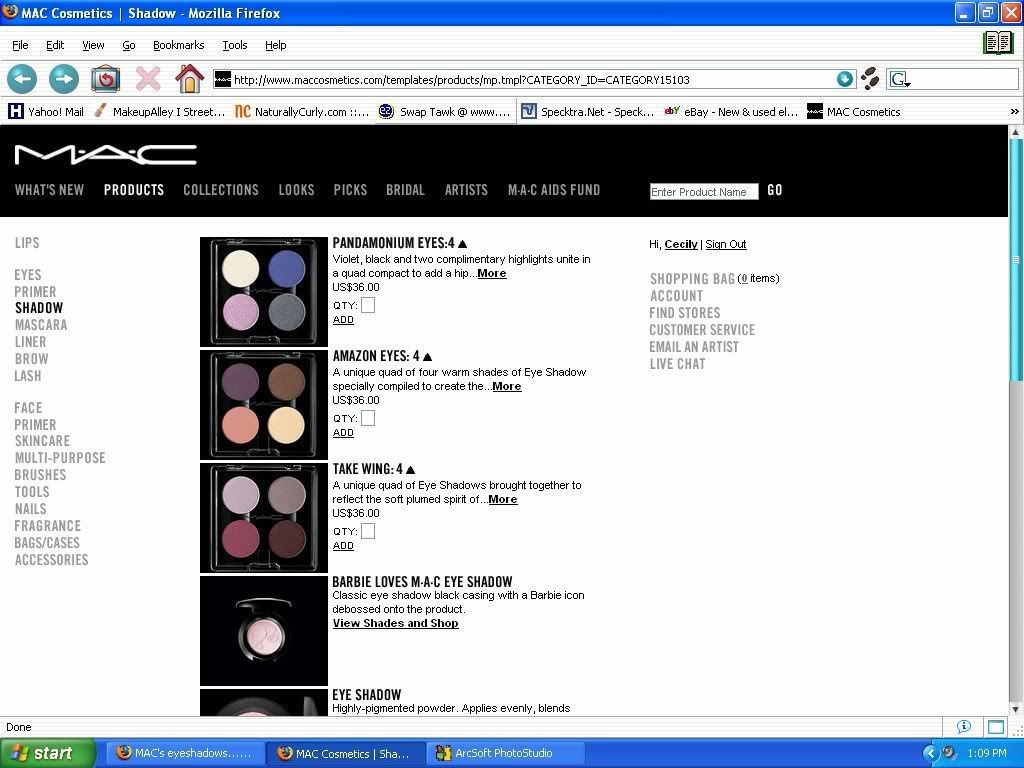Click the window icon in the status bar
Screen dimensions: 1024x768
click(996, 727)
